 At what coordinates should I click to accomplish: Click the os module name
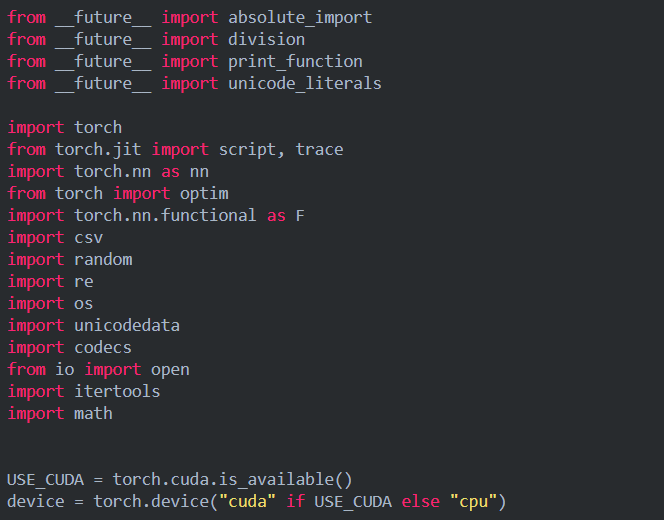[x=83, y=303]
